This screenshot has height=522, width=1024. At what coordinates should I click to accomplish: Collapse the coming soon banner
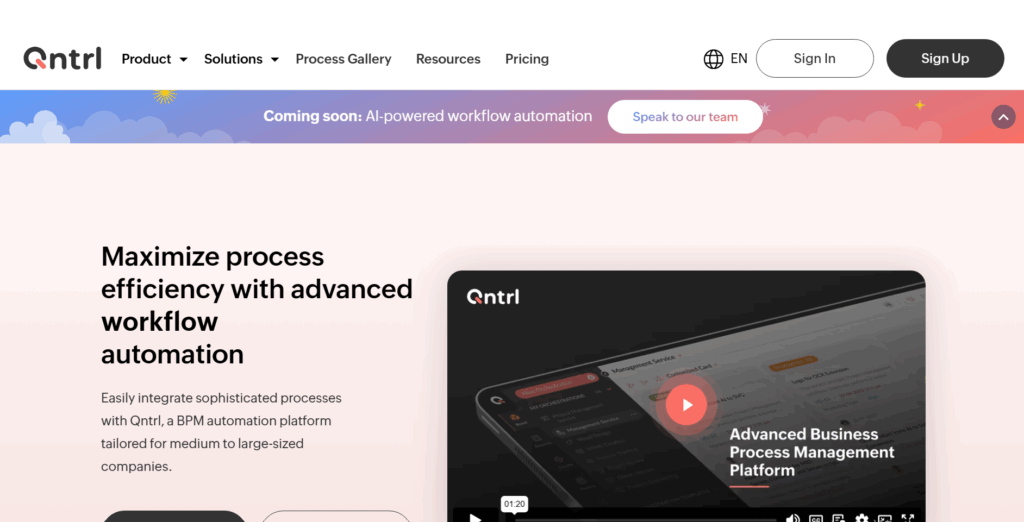pyautogui.click(x=1003, y=117)
